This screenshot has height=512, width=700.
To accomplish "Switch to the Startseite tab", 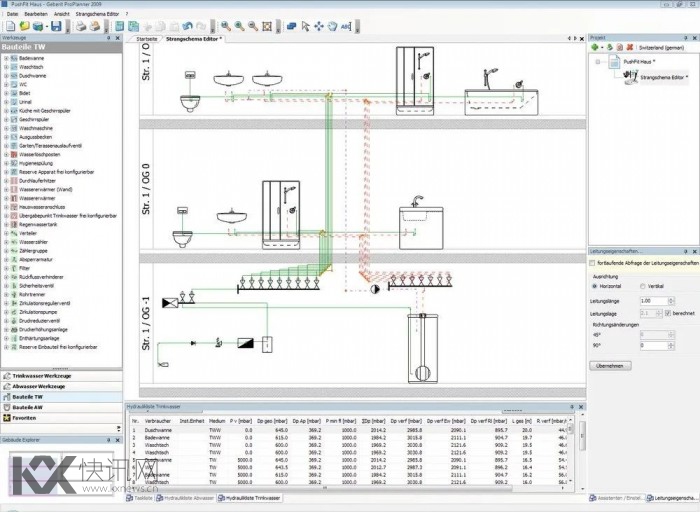I will tap(147, 38).
